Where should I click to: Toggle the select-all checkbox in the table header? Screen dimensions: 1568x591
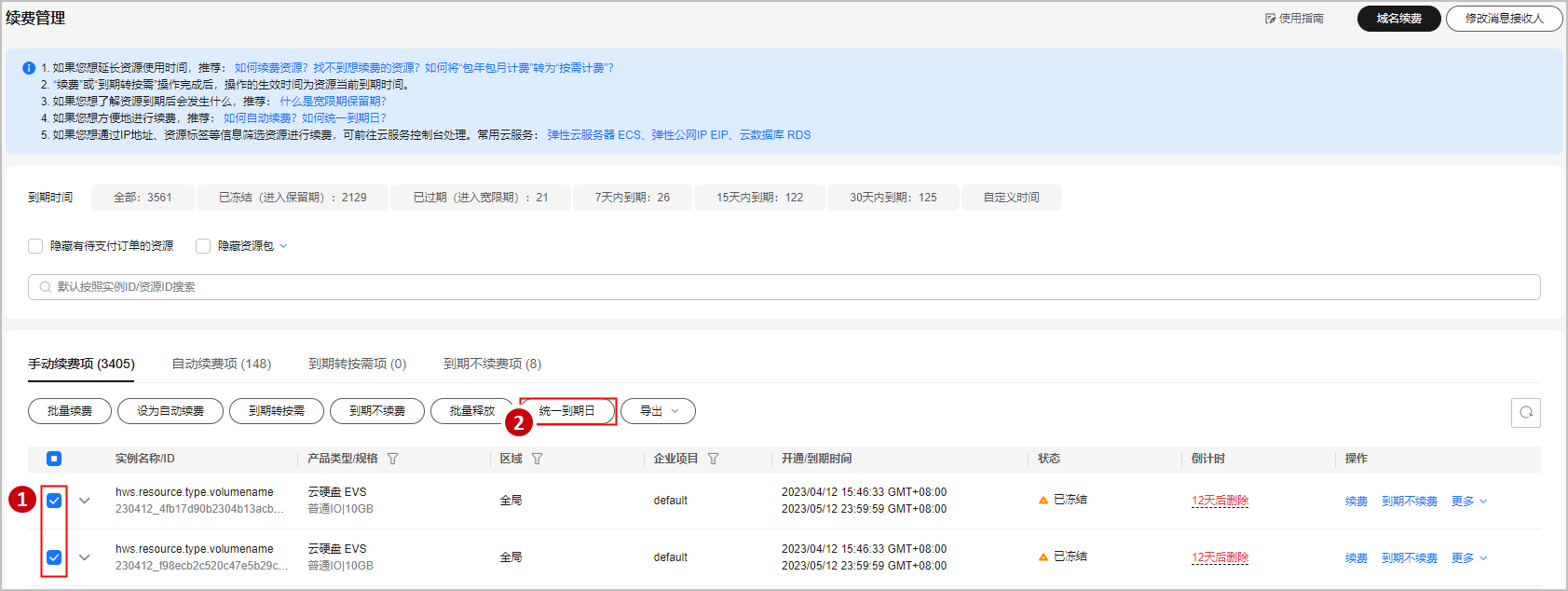[54, 459]
